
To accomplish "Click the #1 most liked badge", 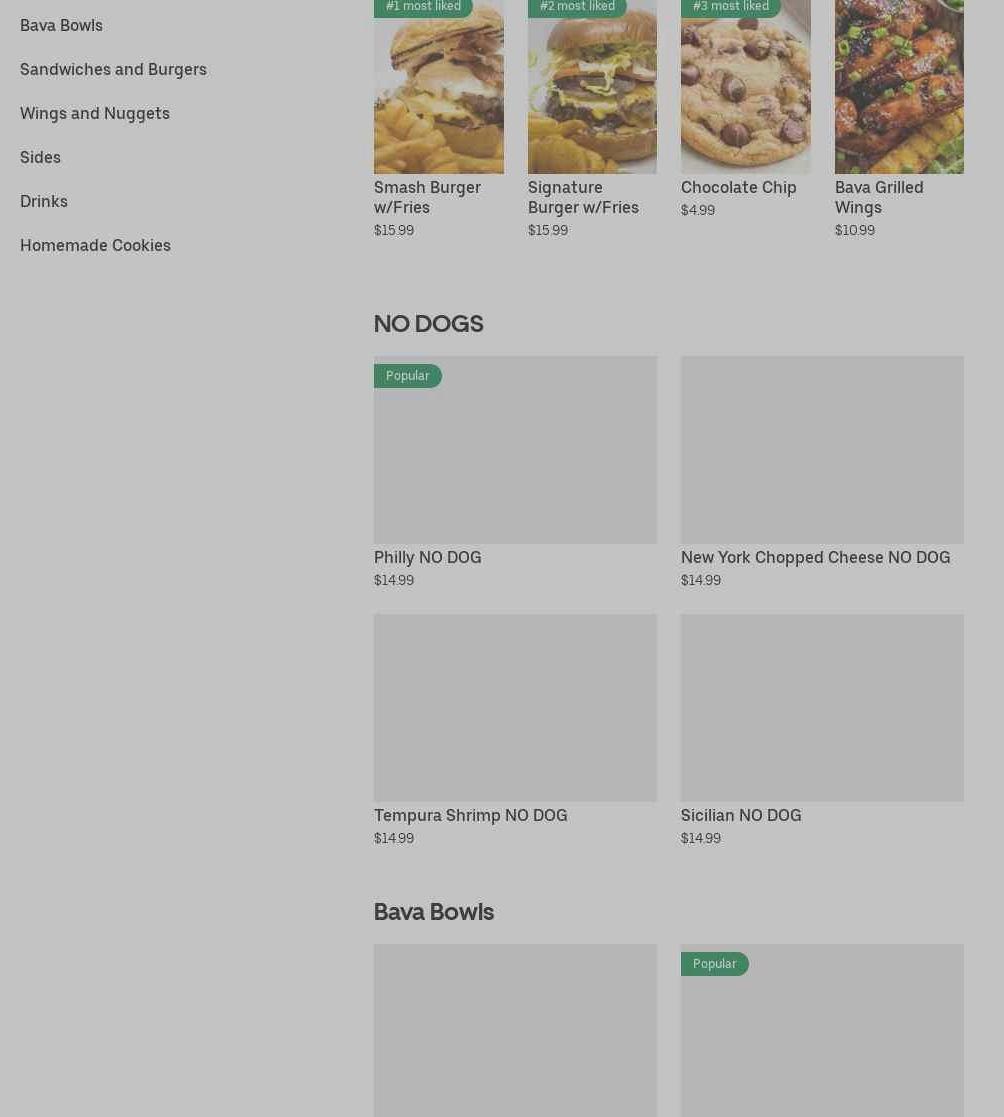I will (x=423, y=7).
